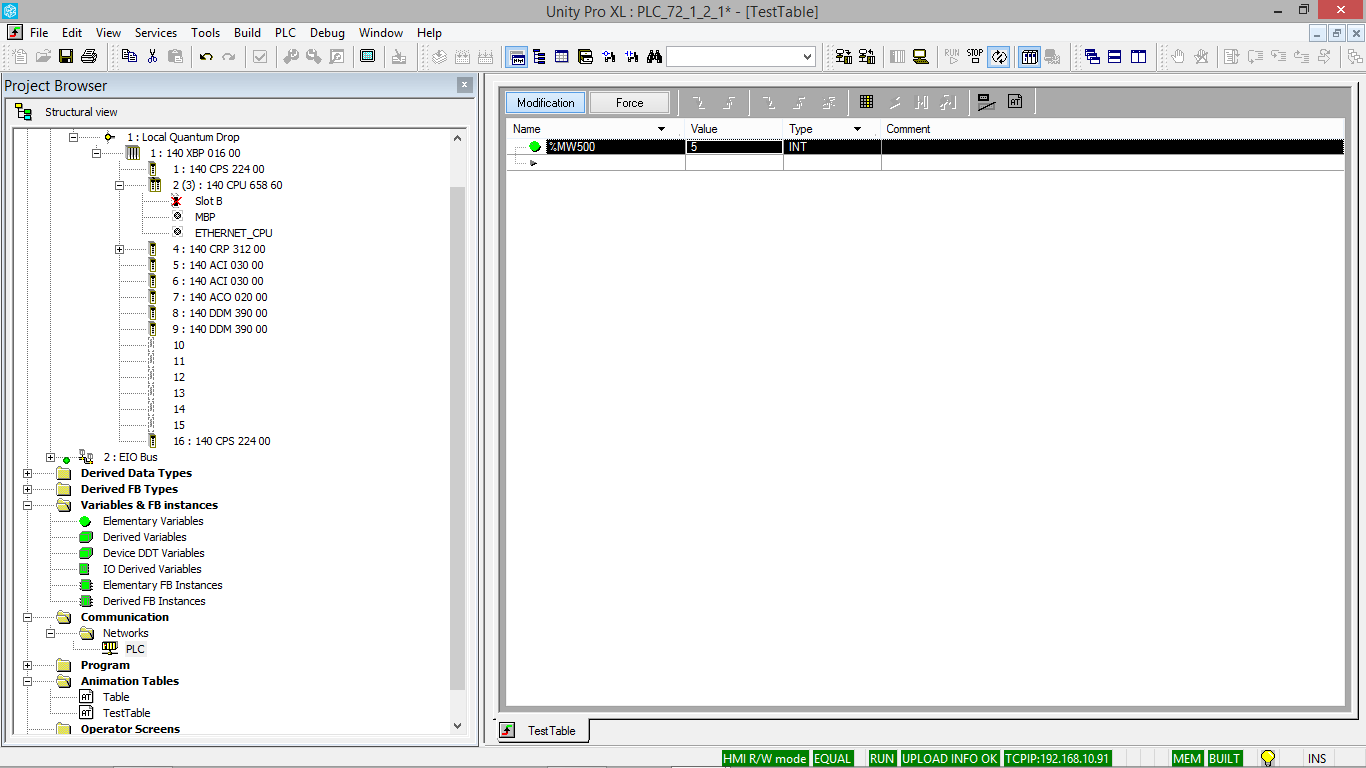Select Slot B under CPU
The image size is (1366, 768).
(209, 201)
